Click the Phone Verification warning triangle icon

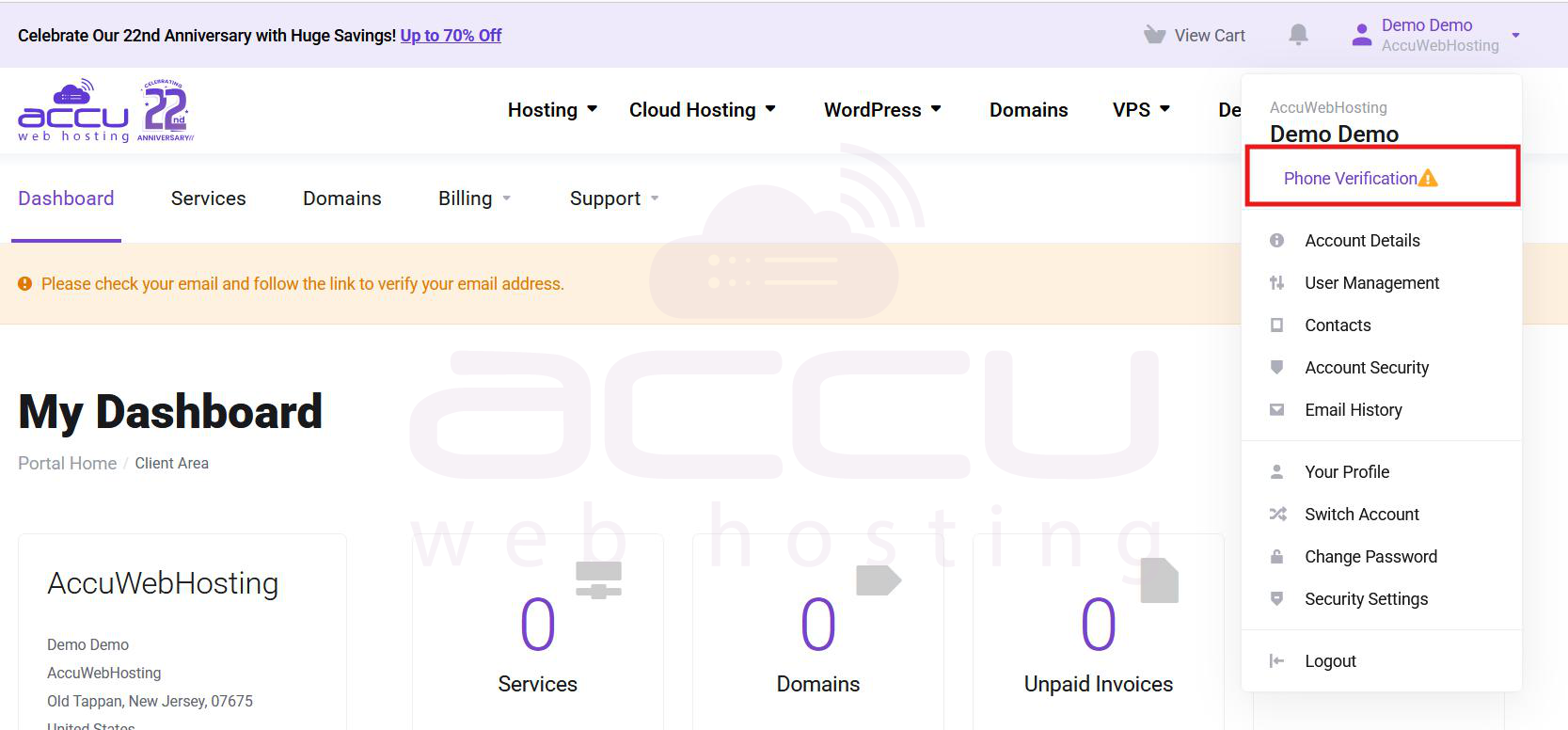point(1428,178)
